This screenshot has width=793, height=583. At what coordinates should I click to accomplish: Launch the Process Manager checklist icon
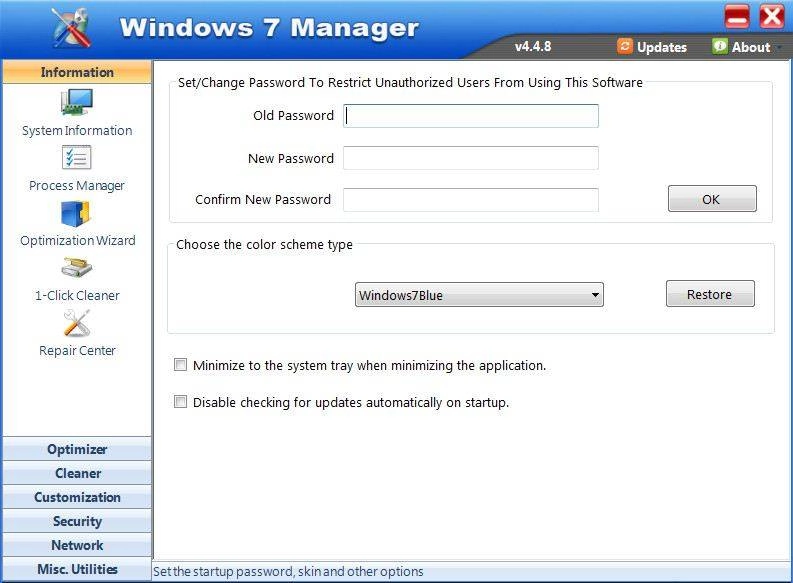pos(77,157)
